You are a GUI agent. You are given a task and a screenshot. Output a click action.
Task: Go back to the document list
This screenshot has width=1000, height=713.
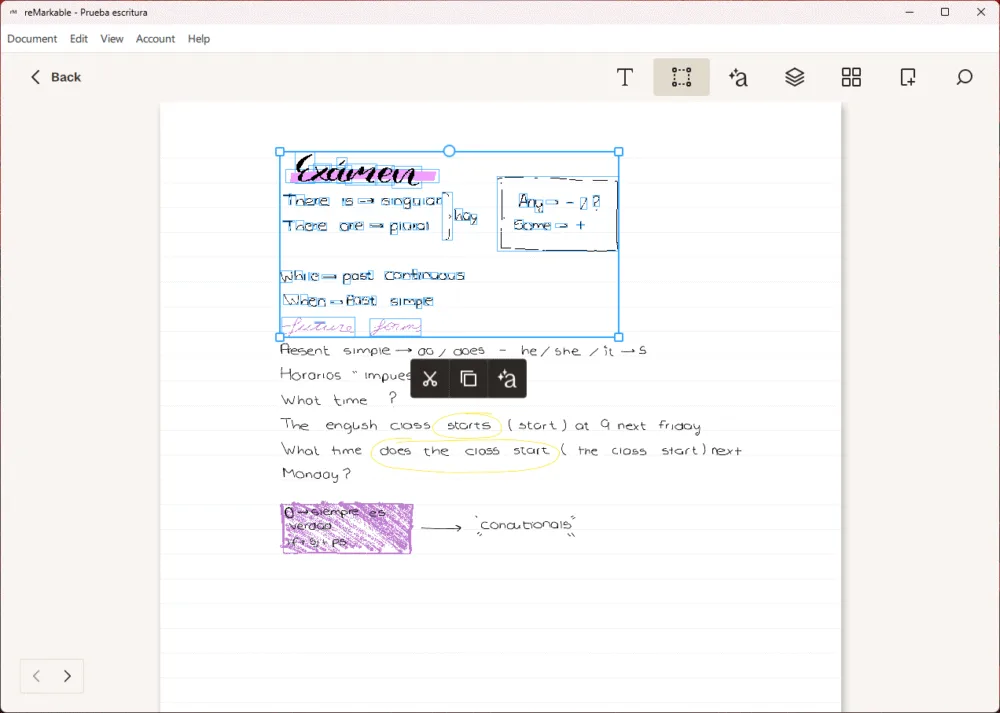coord(56,77)
